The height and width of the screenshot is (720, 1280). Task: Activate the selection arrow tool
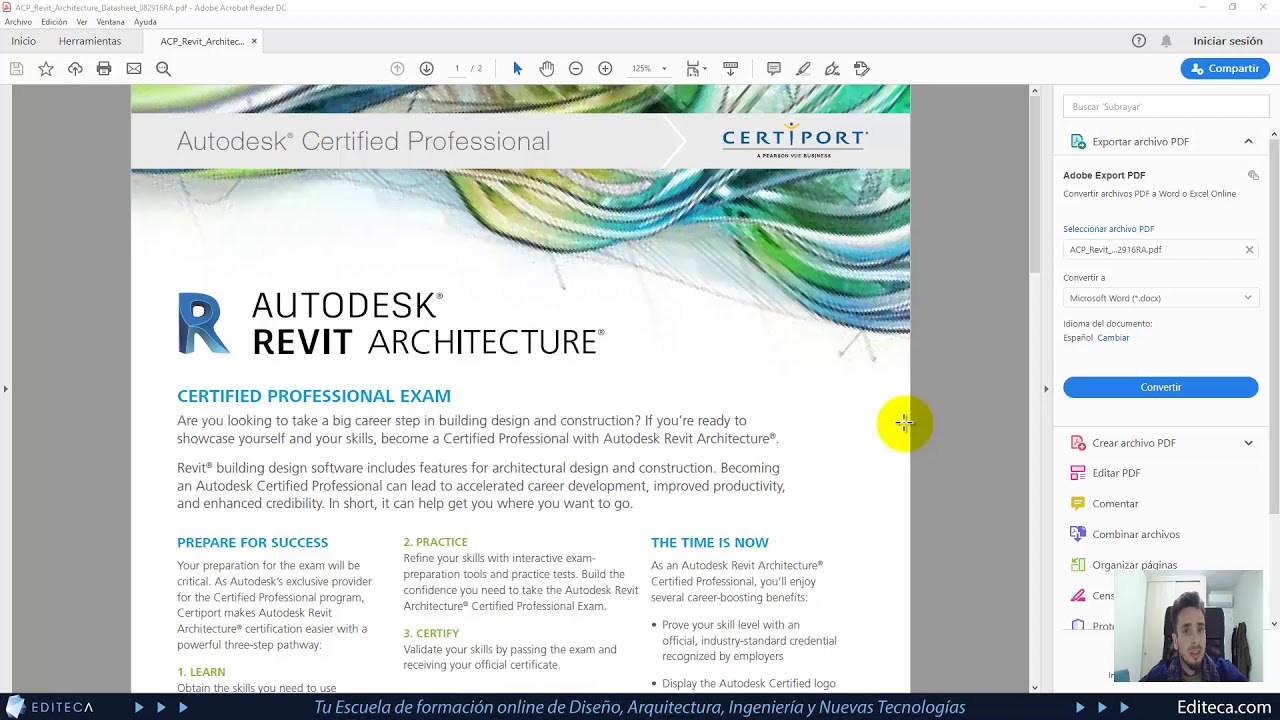pyautogui.click(x=517, y=69)
